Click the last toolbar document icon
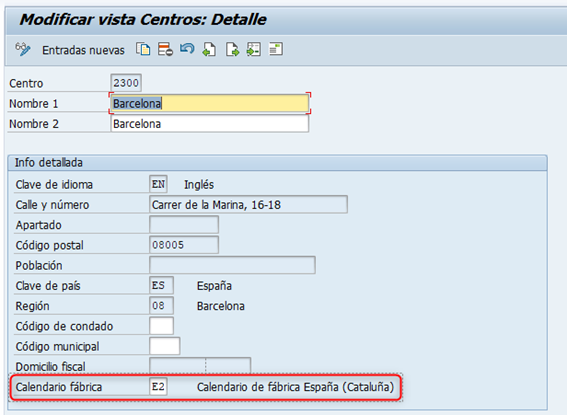This screenshot has height=415, width=567. (276, 49)
